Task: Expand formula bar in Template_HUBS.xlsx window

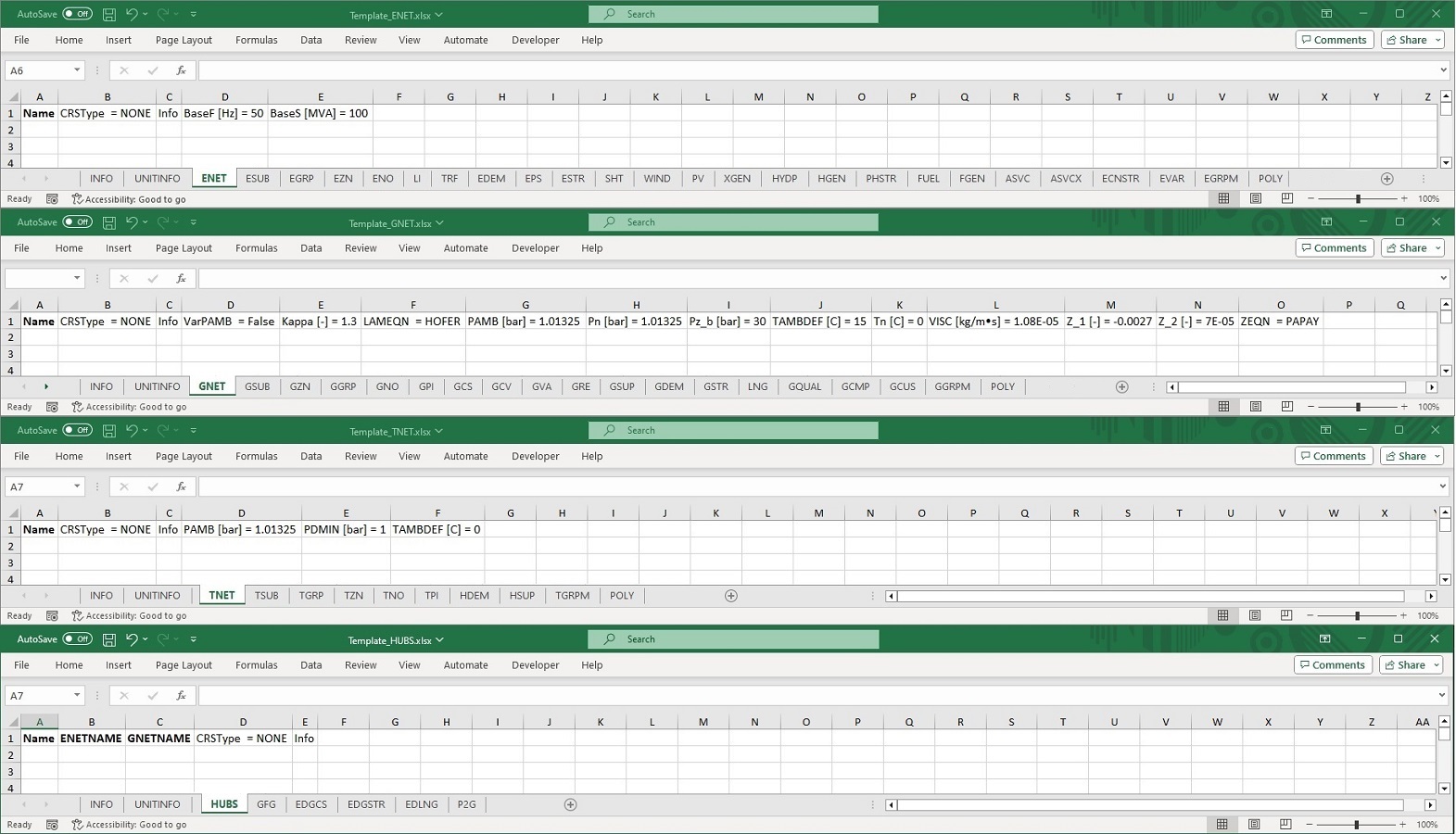Action: 1443,695
